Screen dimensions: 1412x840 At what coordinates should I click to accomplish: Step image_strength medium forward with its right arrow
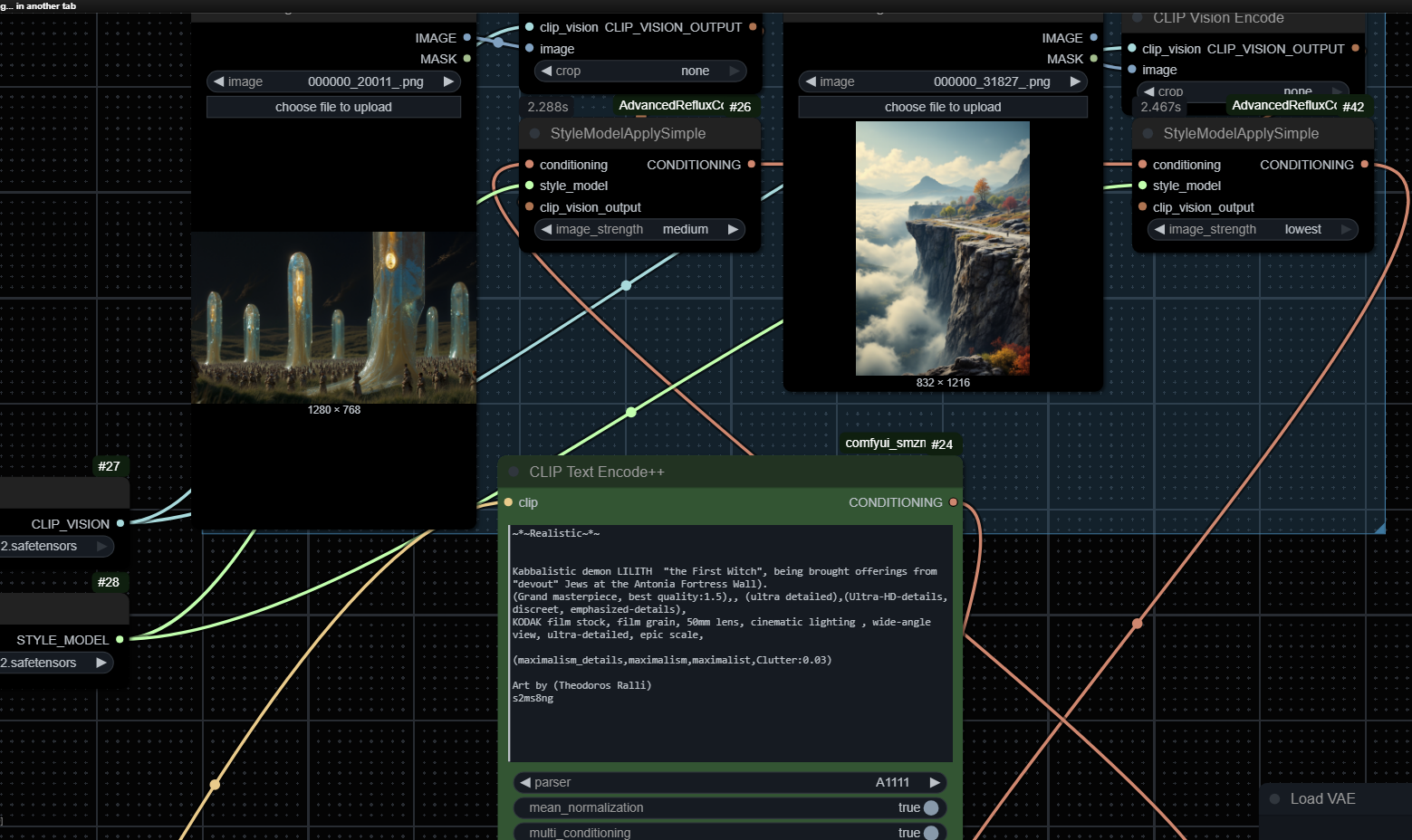pos(733,229)
